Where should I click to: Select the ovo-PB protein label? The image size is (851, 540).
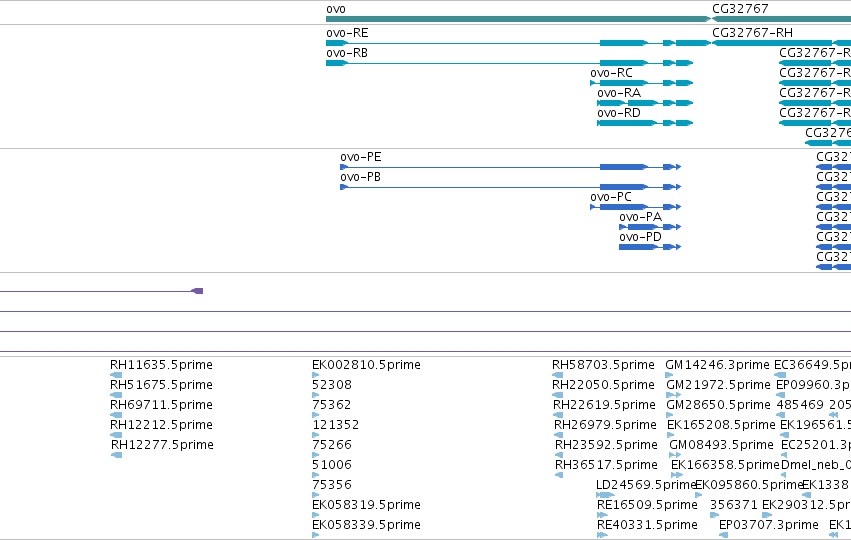coord(360,177)
